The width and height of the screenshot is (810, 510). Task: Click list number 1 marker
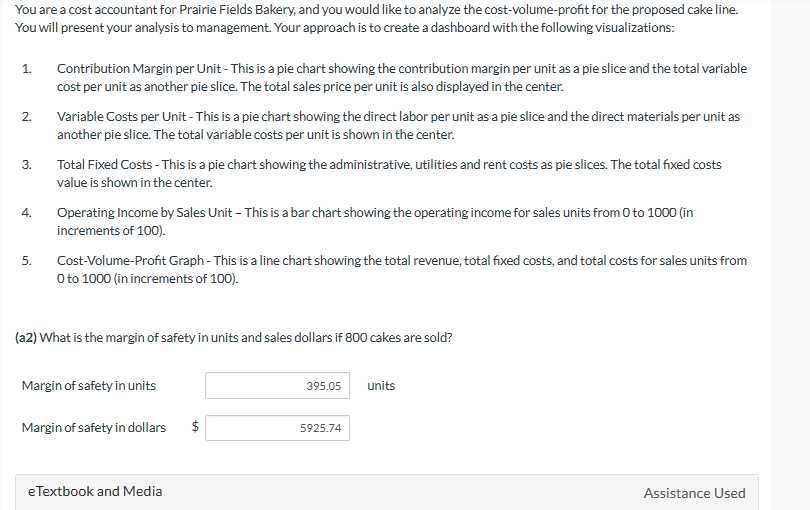pyautogui.click(x=25, y=69)
